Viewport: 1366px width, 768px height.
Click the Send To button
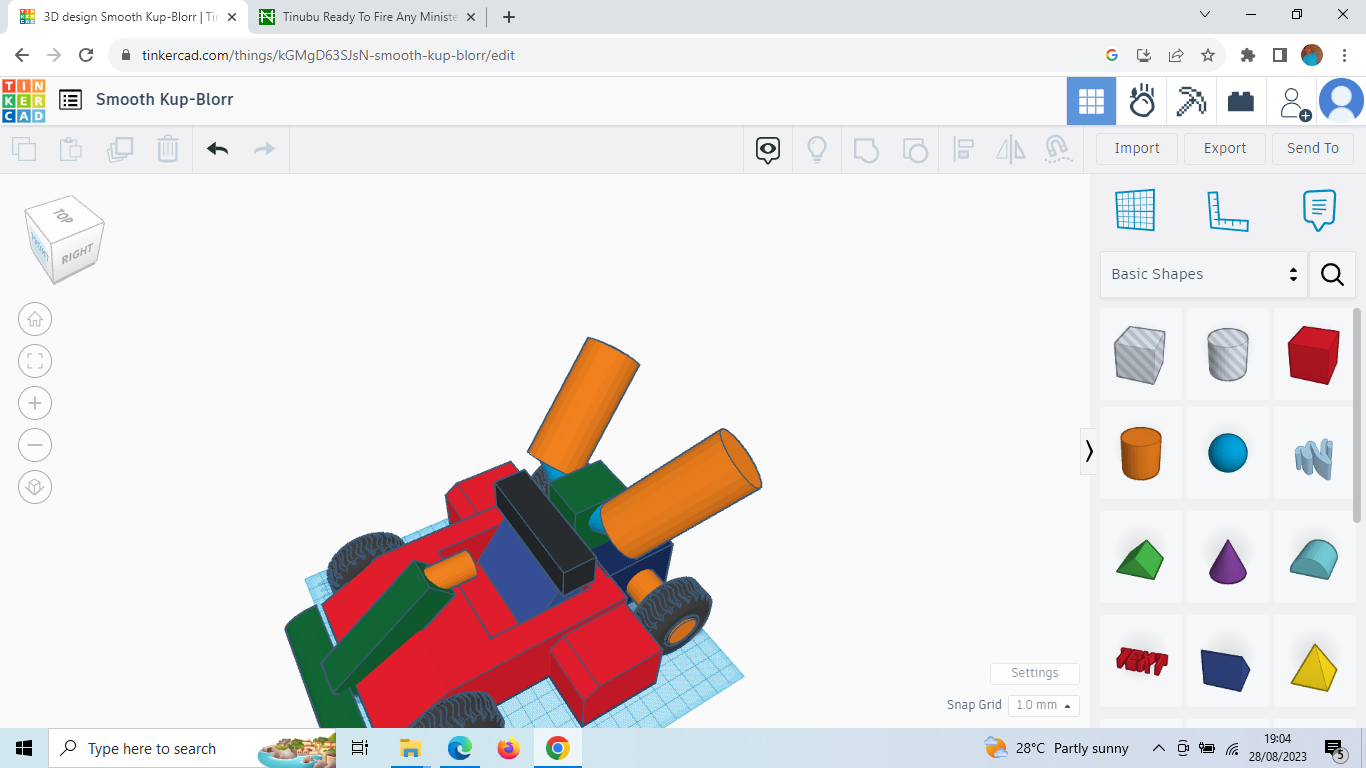pyautogui.click(x=1313, y=148)
